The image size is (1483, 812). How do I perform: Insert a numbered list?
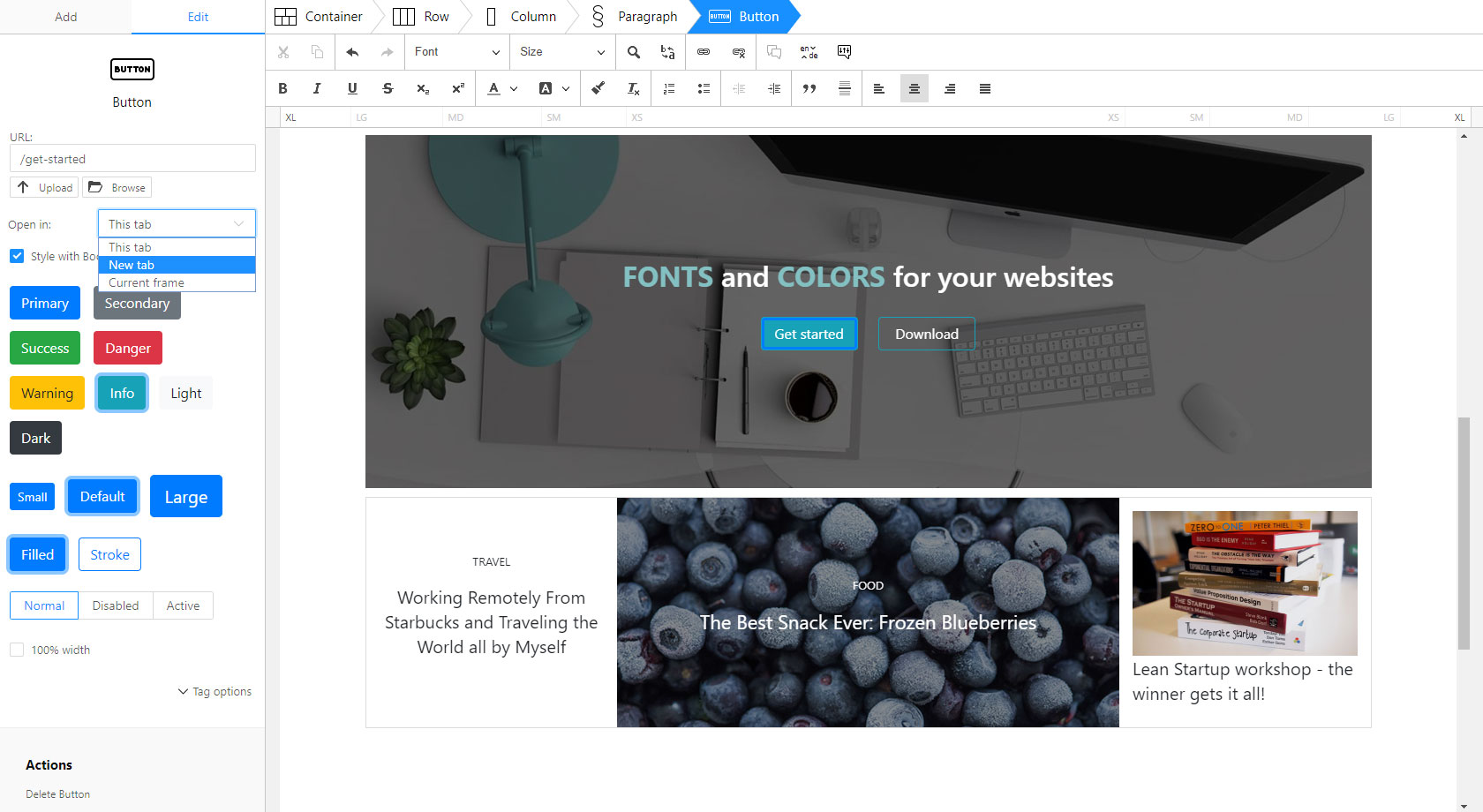(x=669, y=88)
